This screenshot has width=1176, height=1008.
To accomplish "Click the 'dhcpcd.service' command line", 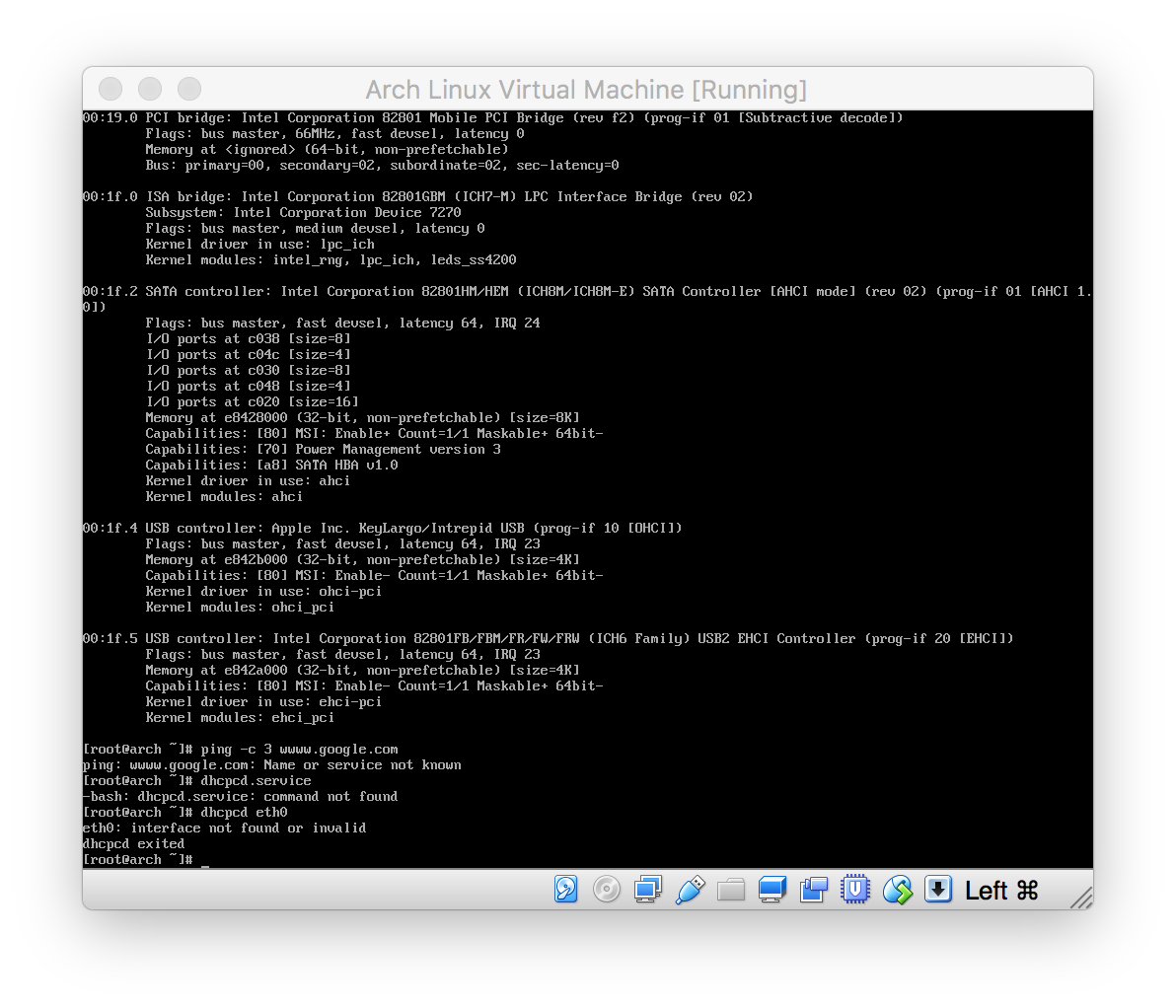I will (197, 781).
